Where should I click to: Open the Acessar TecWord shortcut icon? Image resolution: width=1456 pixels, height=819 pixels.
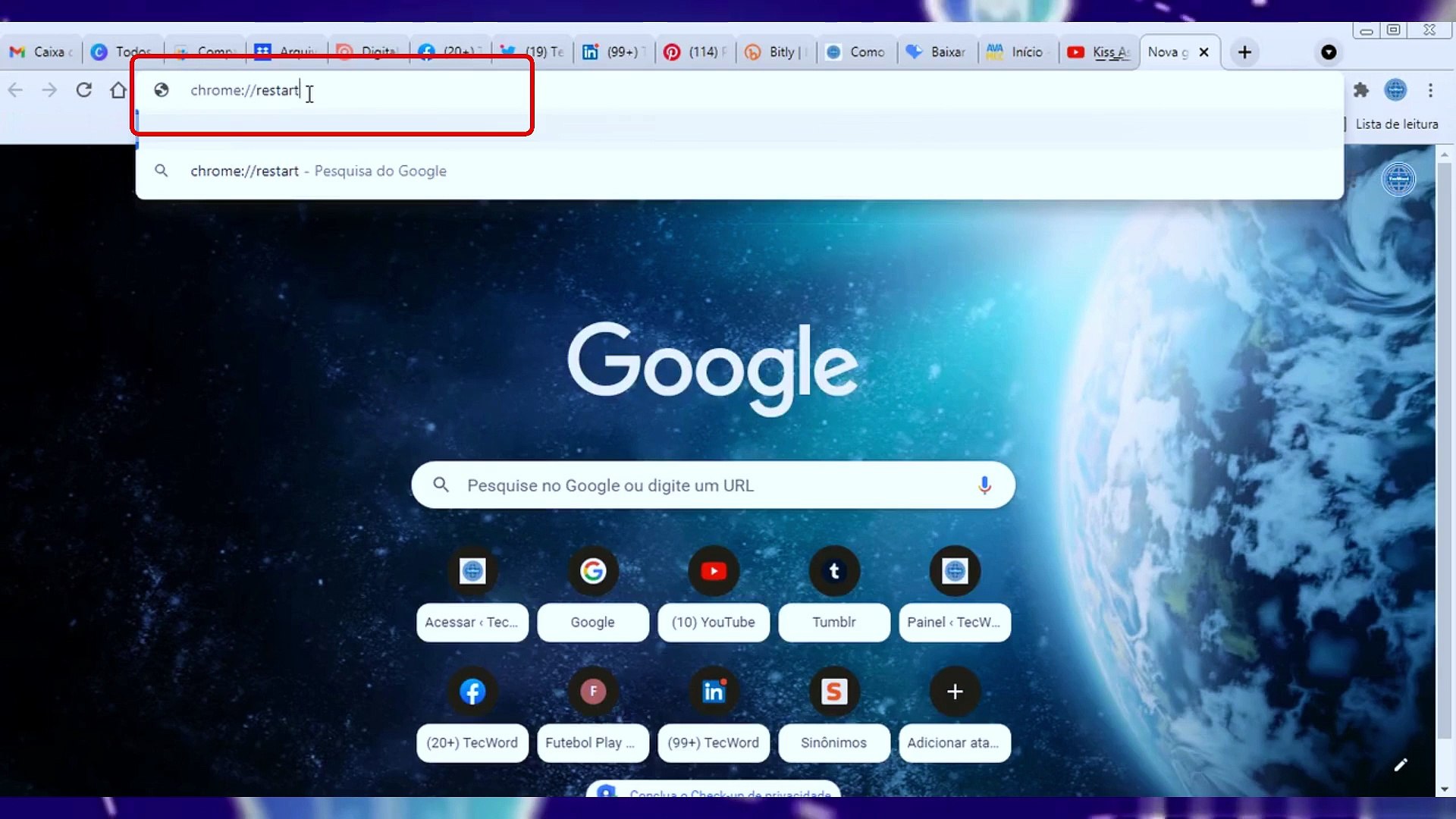472,571
